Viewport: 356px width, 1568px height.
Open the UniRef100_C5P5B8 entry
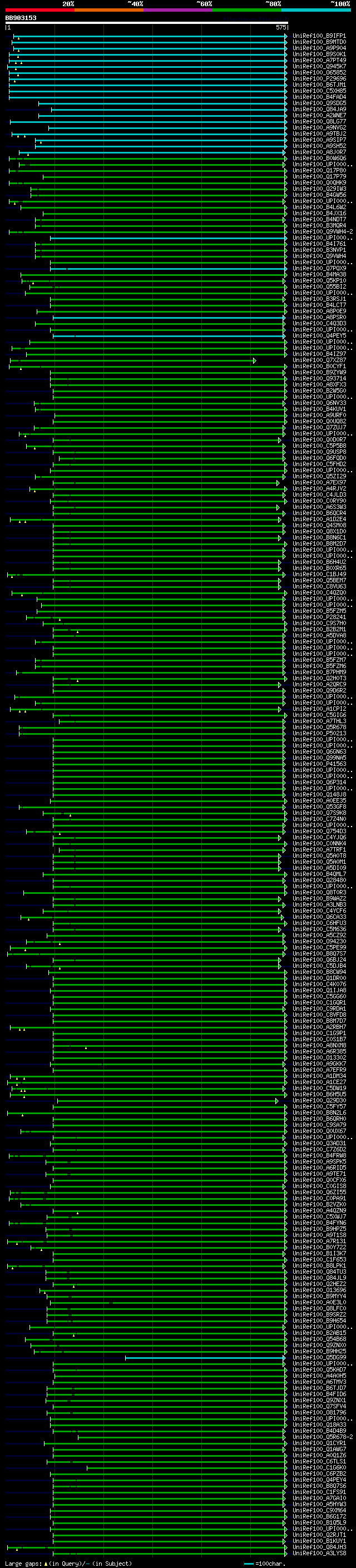point(319,446)
